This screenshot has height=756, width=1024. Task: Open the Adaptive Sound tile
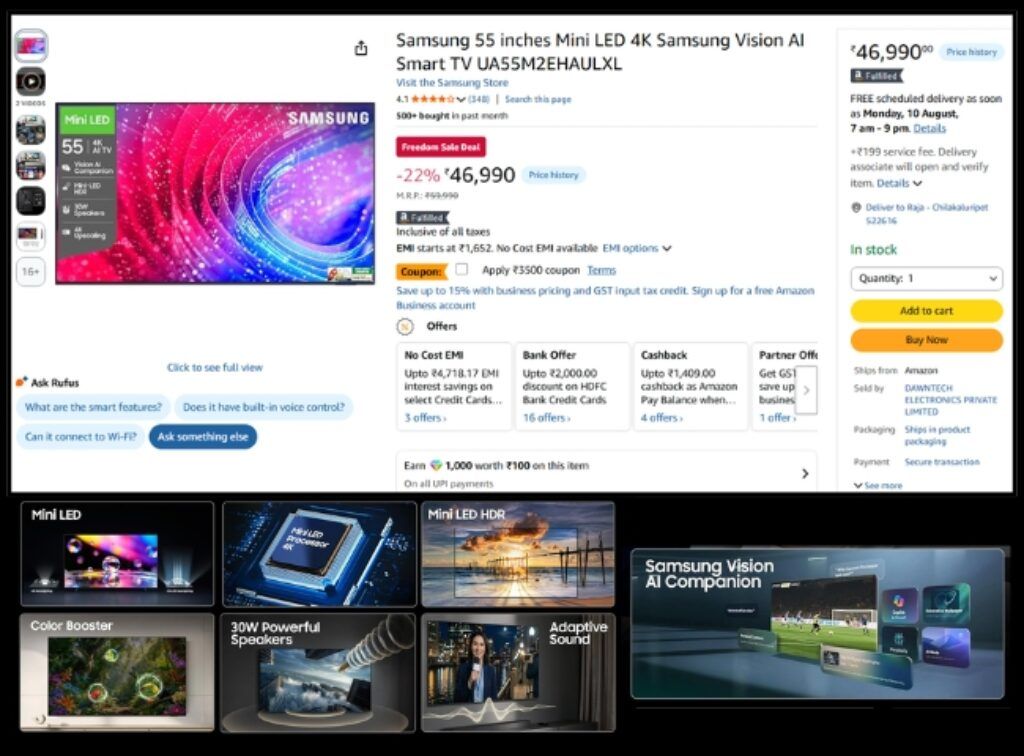click(x=518, y=672)
